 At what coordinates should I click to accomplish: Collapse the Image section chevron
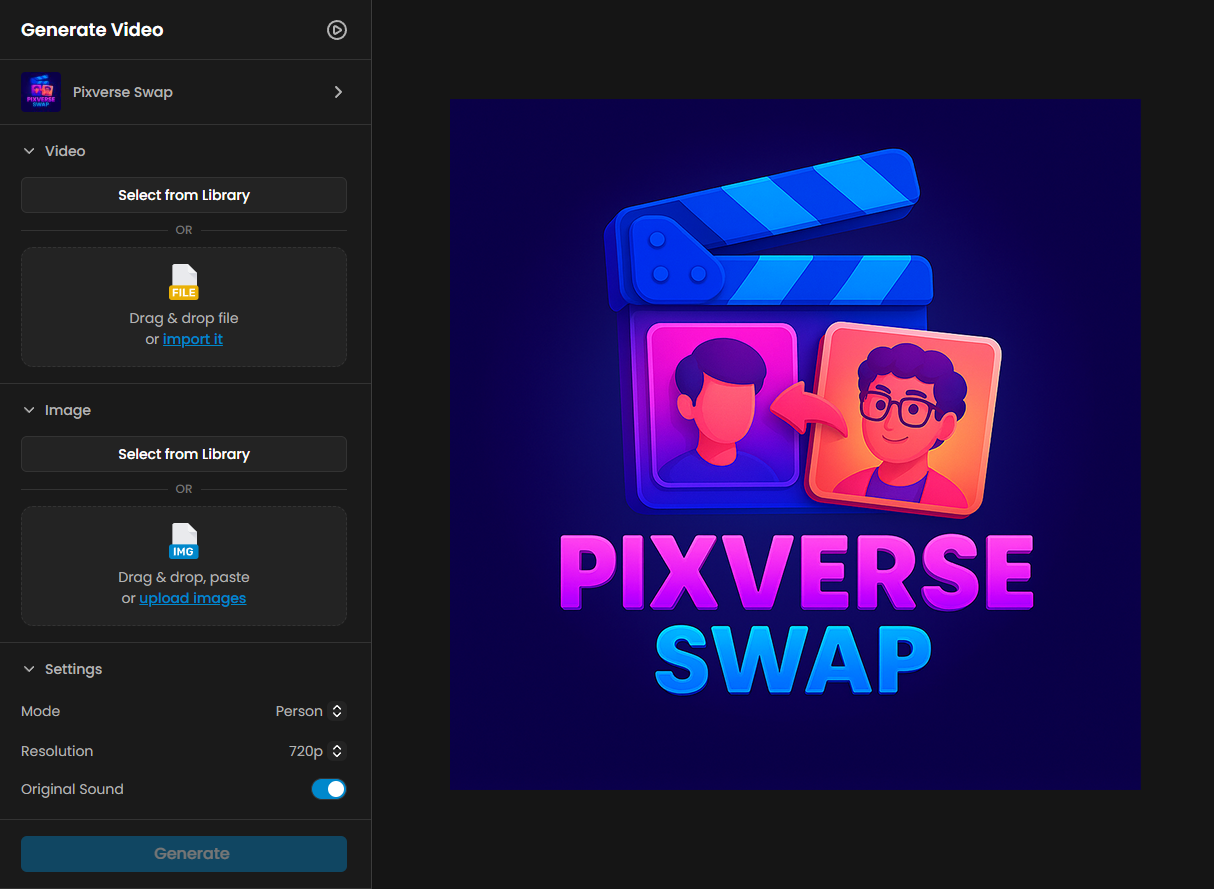pos(29,410)
